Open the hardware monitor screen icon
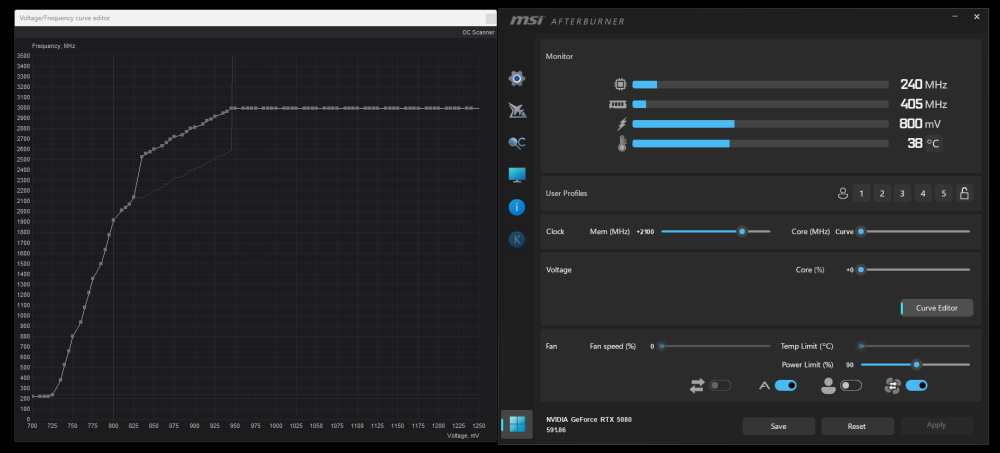1000x453 pixels. pyautogui.click(x=517, y=175)
